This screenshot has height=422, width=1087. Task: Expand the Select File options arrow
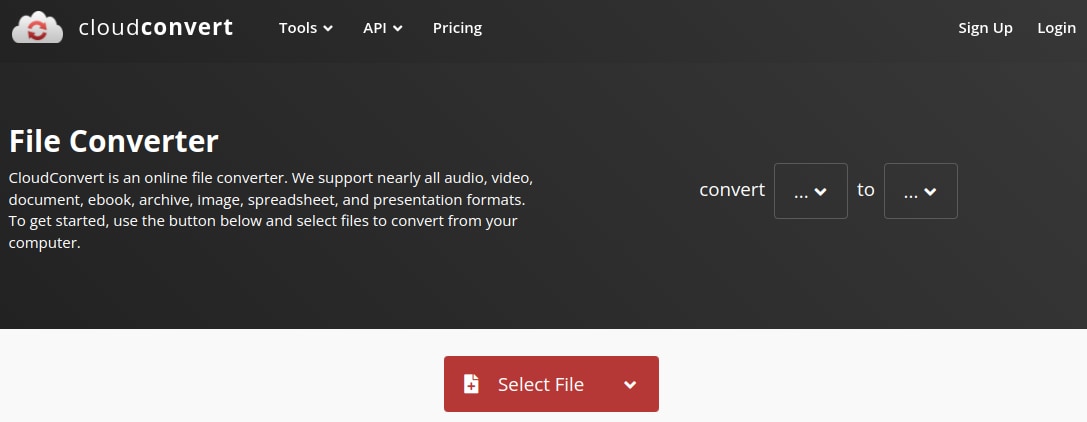[630, 384]
